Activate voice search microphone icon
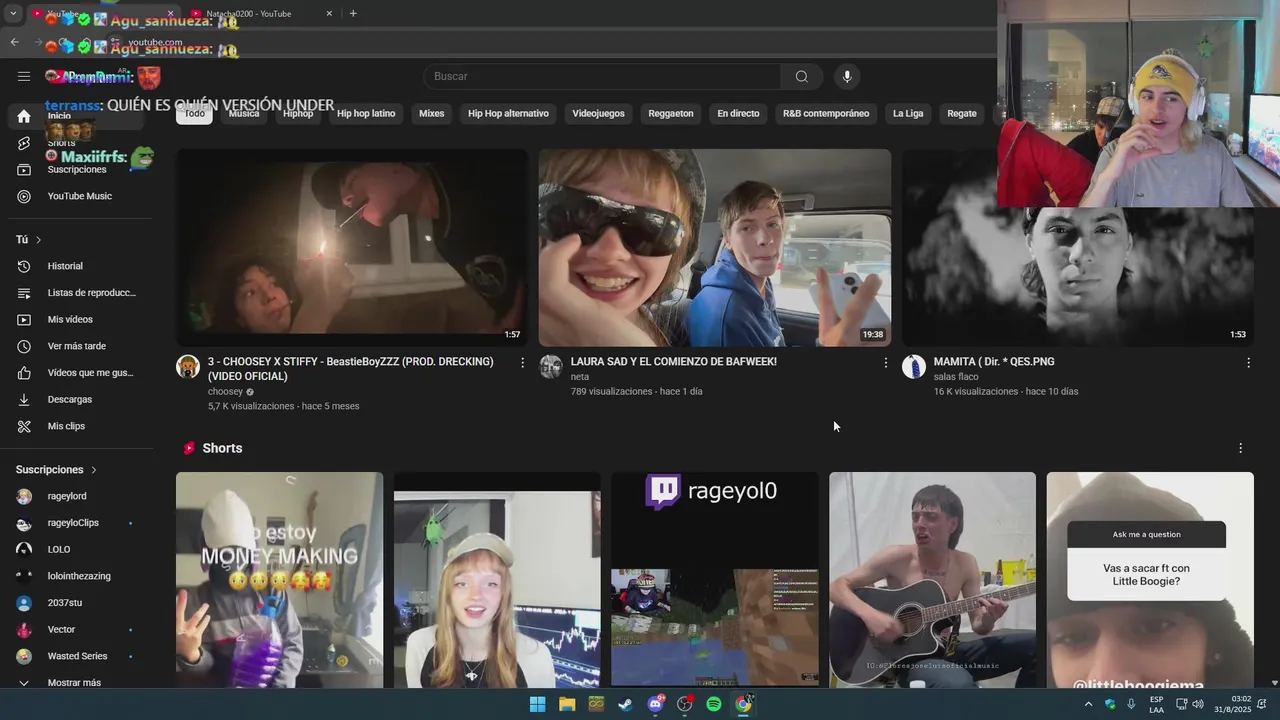This screenshot has width=1280, height=720. [847, 77]
